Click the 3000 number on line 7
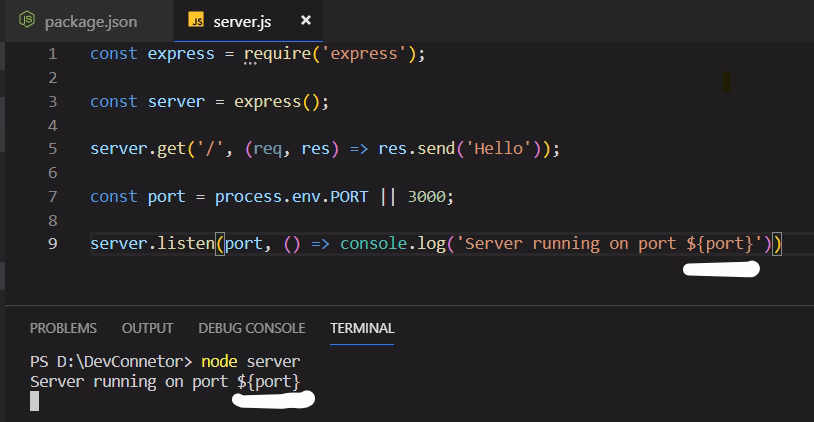 426,197
